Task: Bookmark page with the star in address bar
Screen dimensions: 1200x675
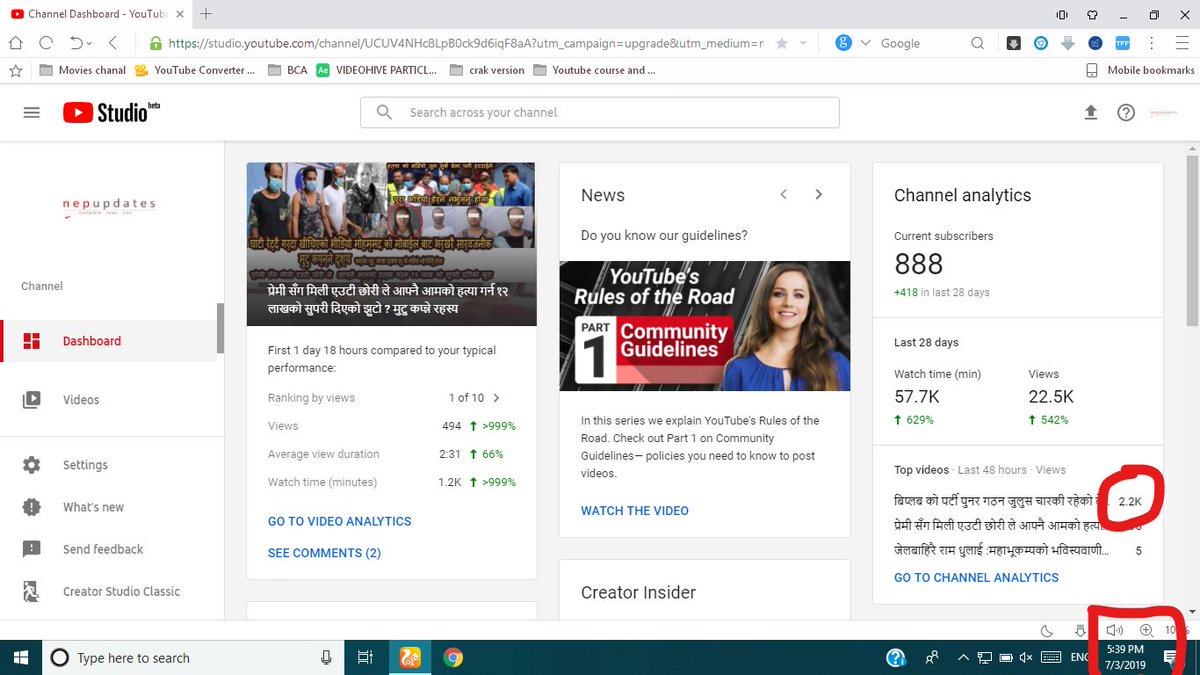Action: 781,43
